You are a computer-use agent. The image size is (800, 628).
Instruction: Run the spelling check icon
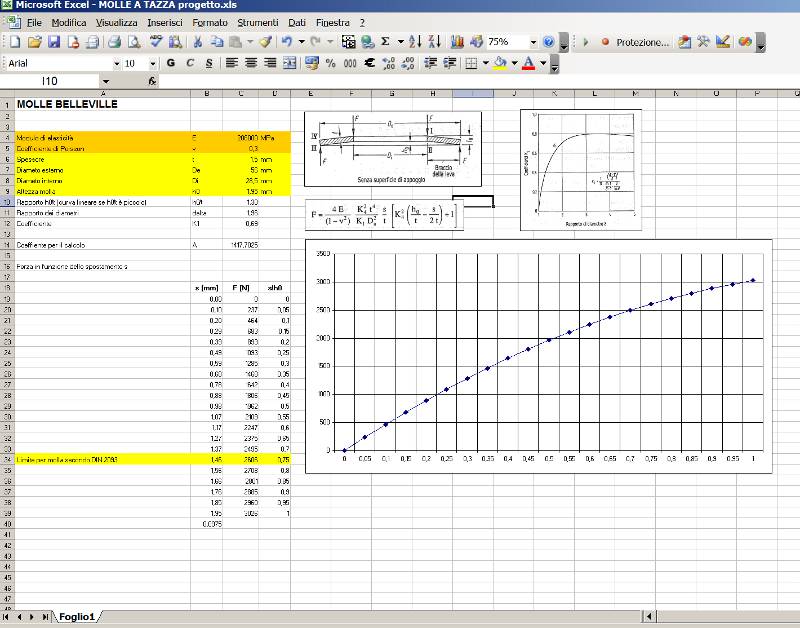coord(156,42)
